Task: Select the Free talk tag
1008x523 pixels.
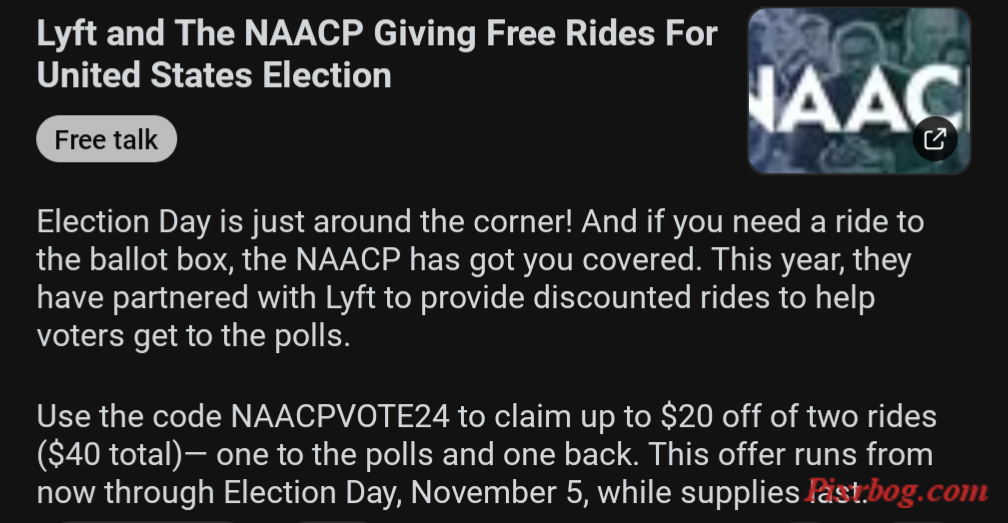Action: point(106,139)
